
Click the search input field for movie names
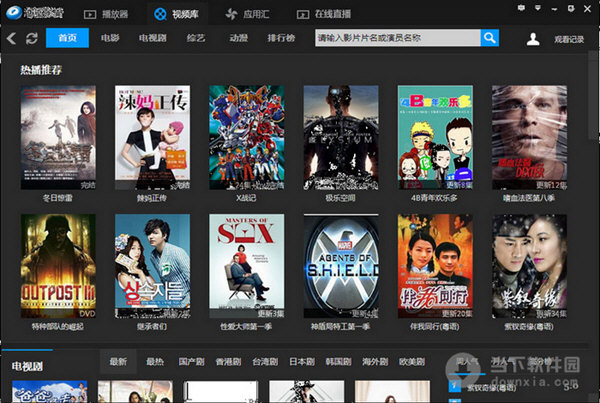point(396,38)
